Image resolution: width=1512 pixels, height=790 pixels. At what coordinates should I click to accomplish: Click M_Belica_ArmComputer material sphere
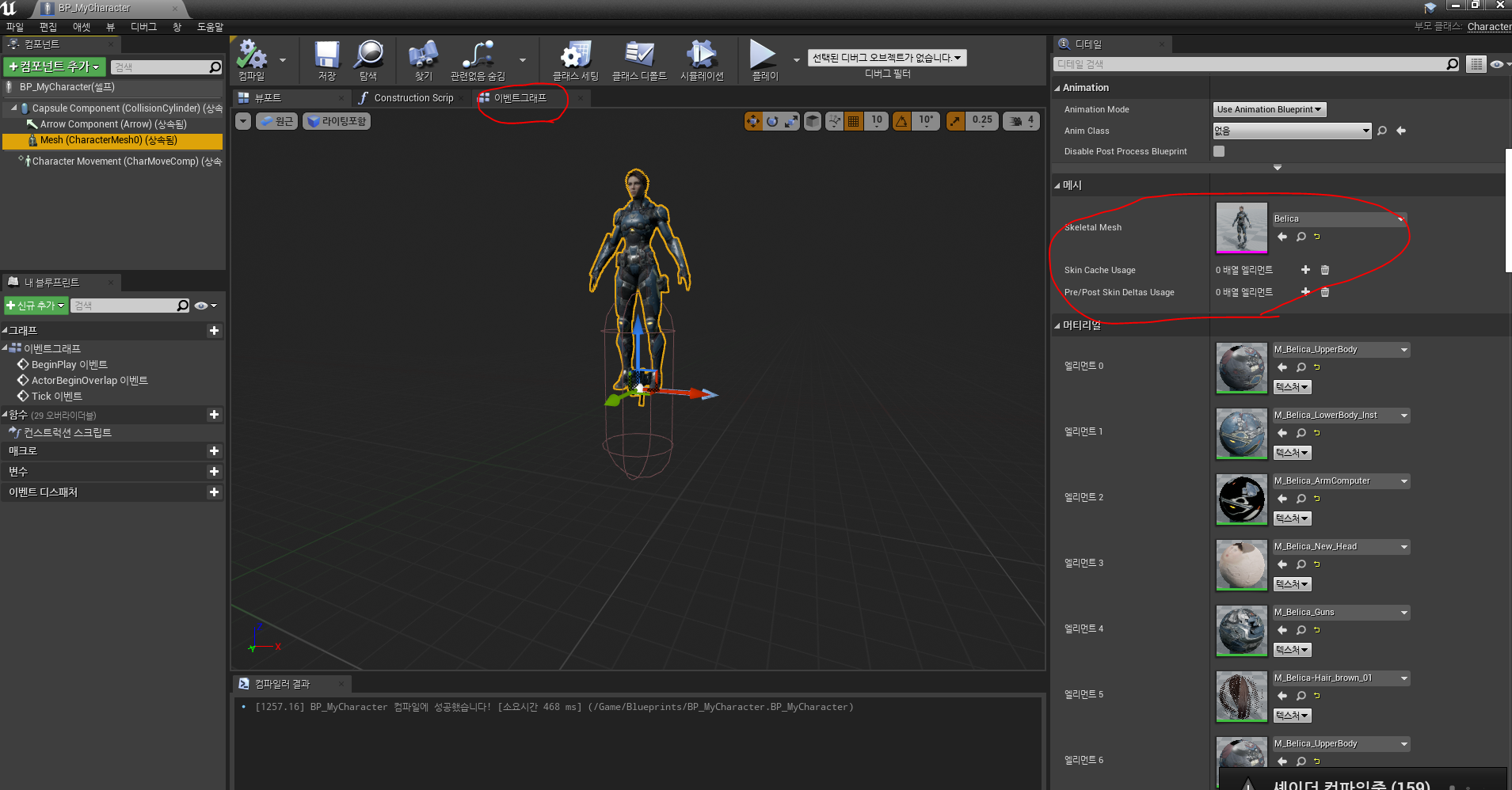pyautogui.click(x=1242, y=499)
